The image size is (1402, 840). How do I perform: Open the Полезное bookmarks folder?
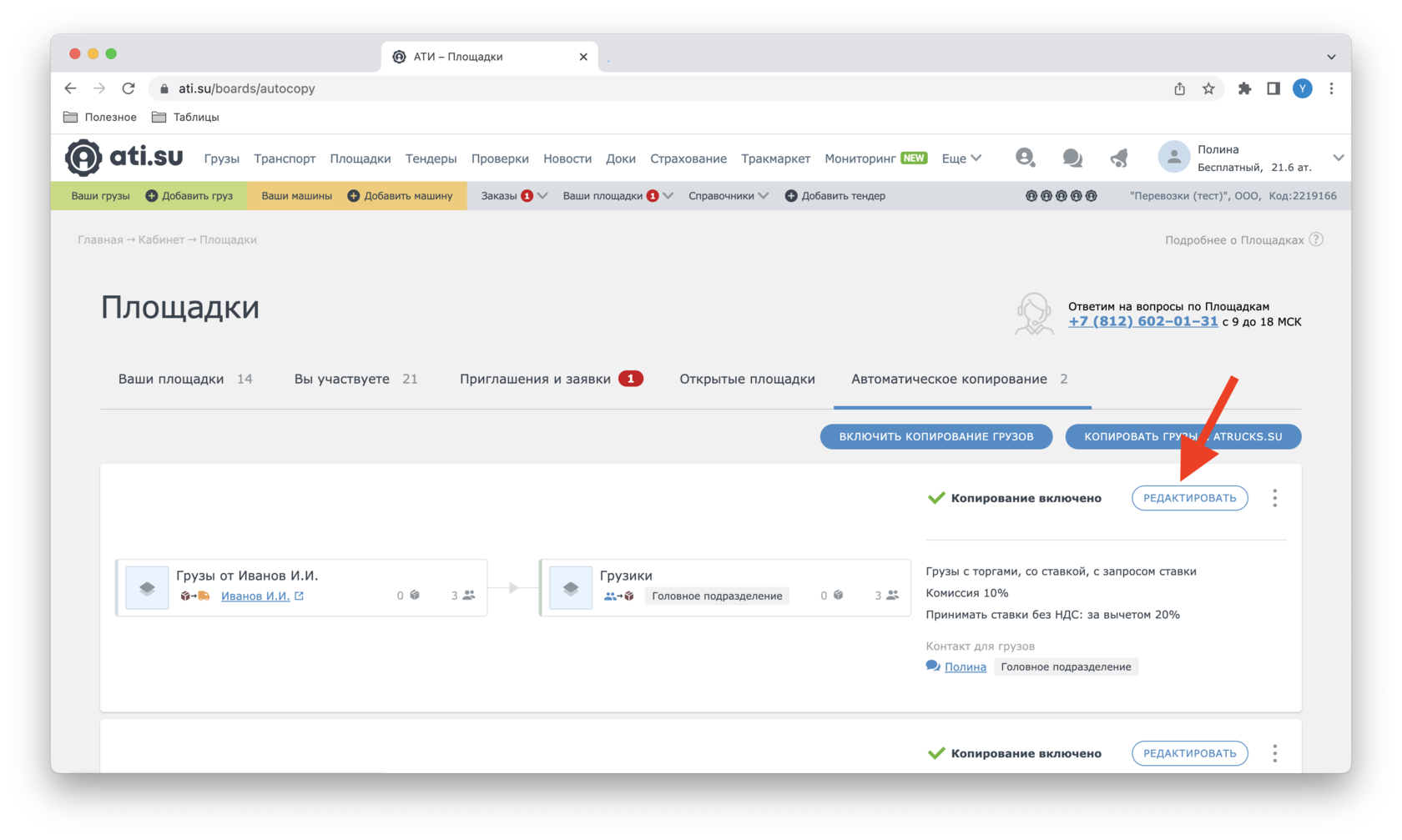(x=100, y=117)
